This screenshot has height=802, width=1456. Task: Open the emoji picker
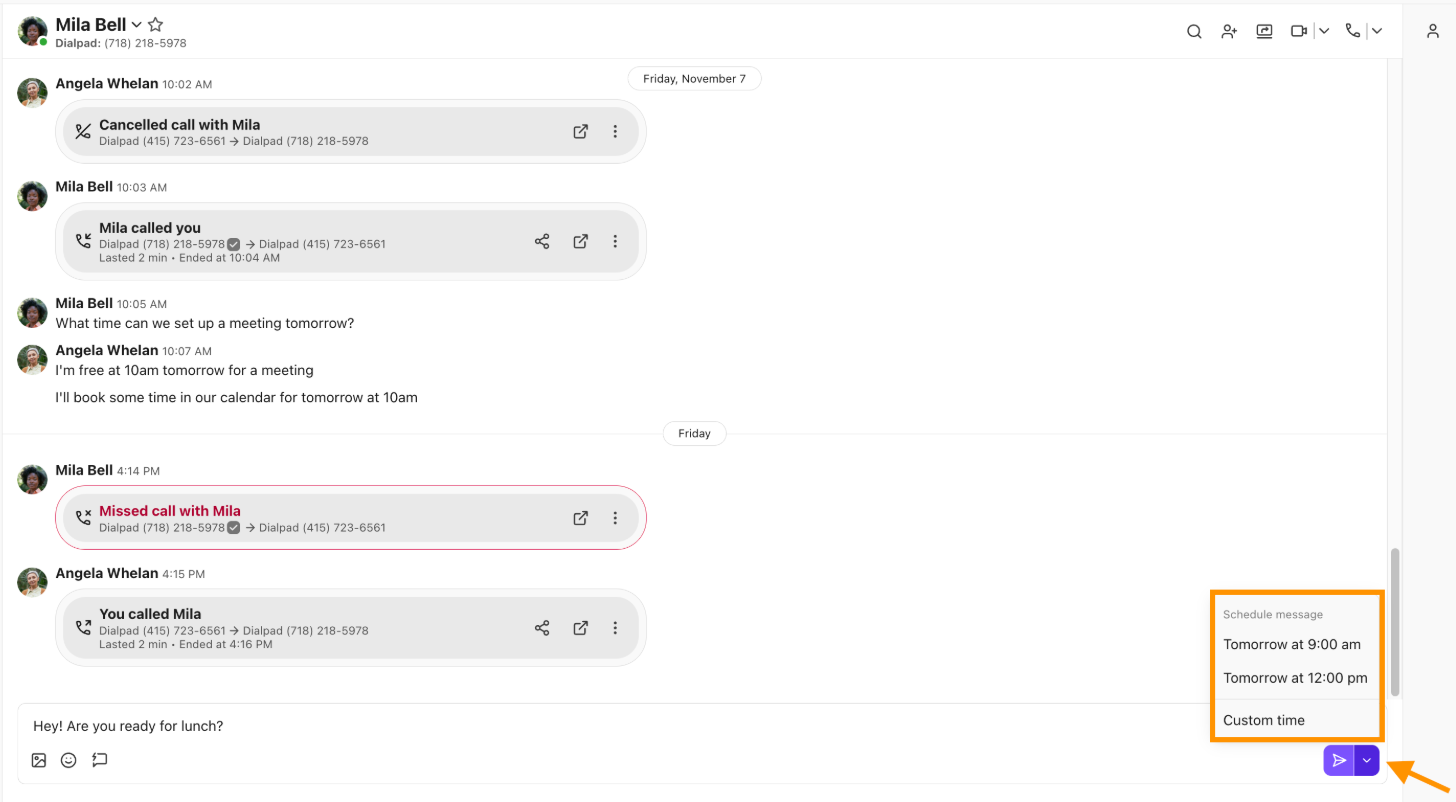coord(69,760)
